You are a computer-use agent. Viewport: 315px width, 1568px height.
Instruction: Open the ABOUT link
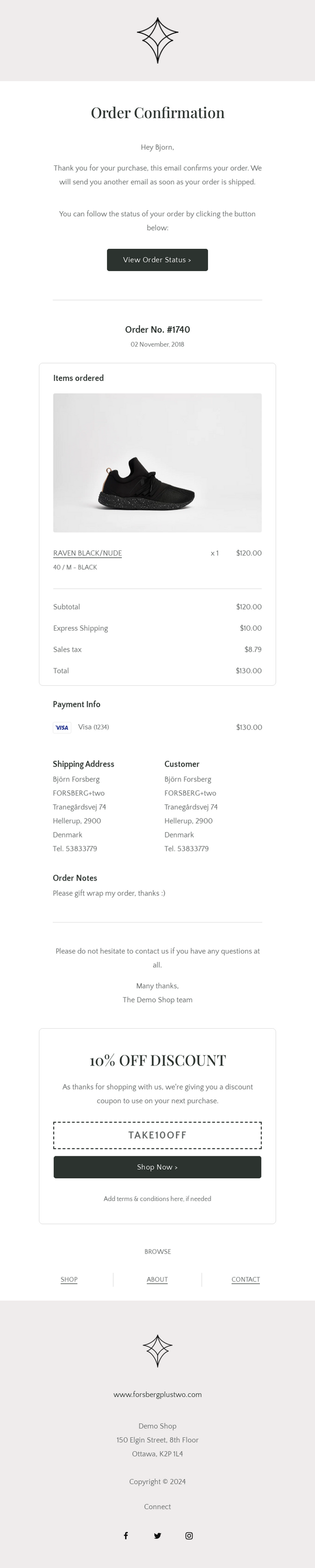(157, 1280)
